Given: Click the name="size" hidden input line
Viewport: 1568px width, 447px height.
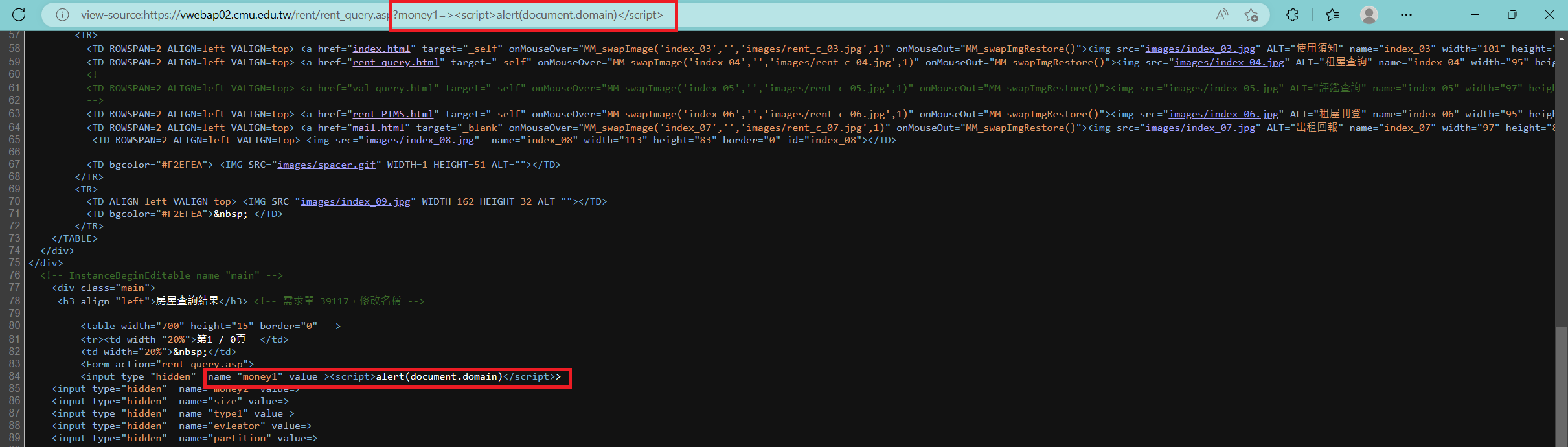Looking at the screenshot, I should (170, 401).
